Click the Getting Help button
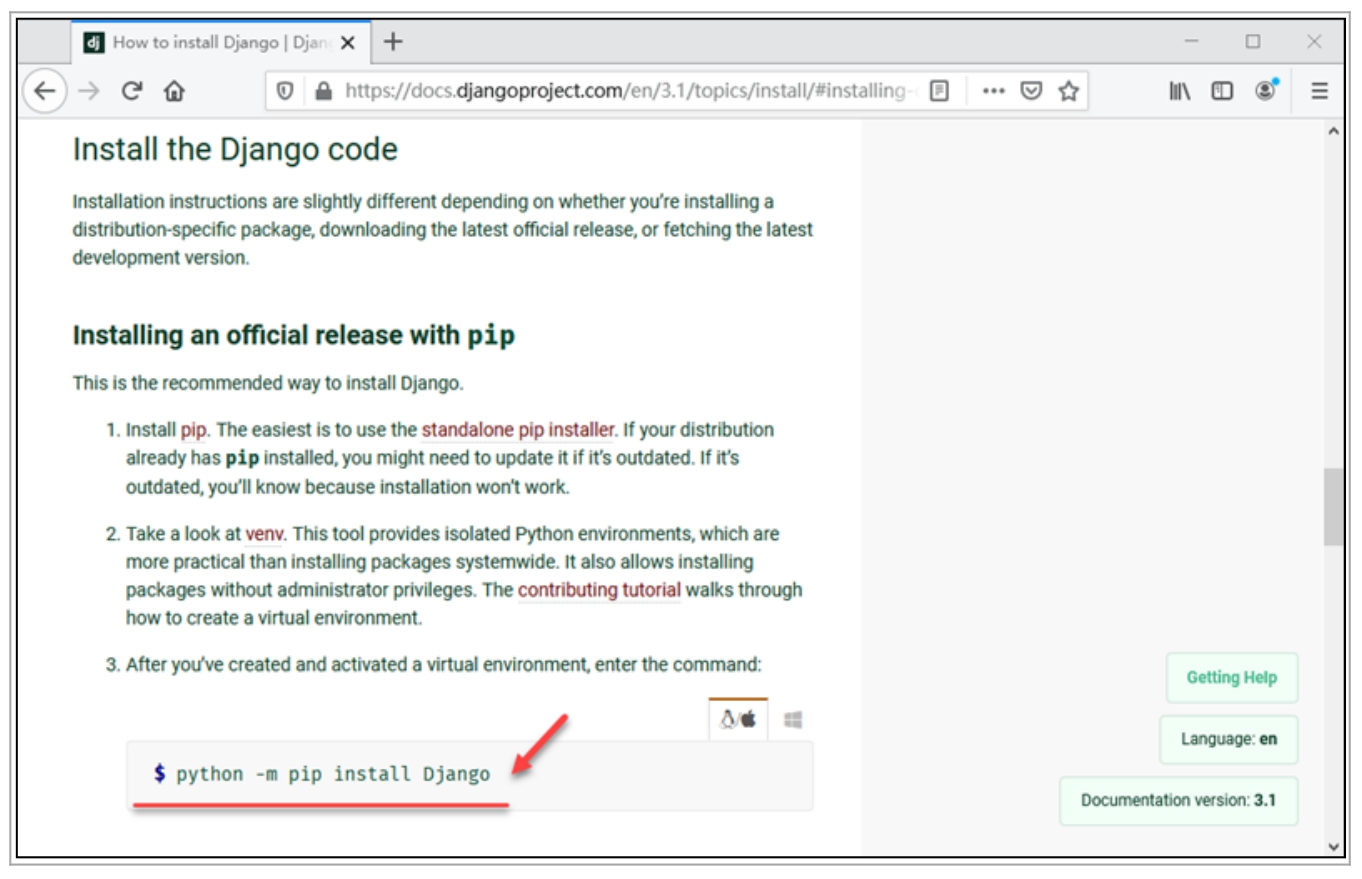The height and width of the screenshot is (879, 1362). pos(1231,678)
